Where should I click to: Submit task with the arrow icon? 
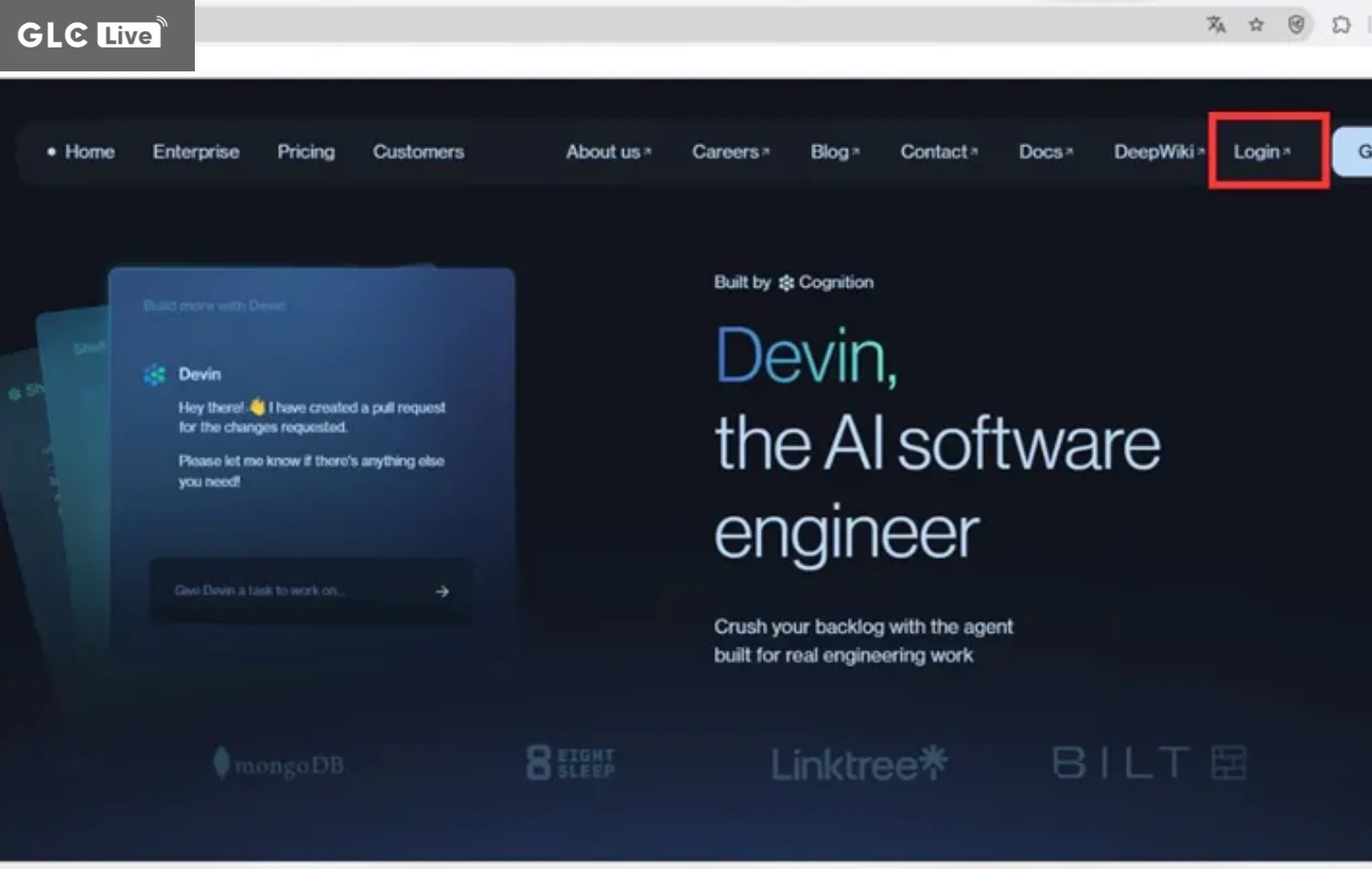tap(442, 592)
